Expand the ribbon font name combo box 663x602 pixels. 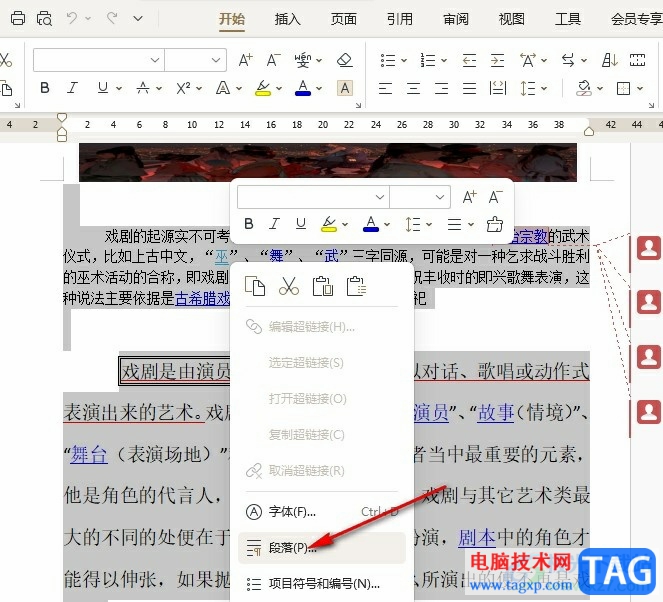pyautogui.click(x=155, y=60)
